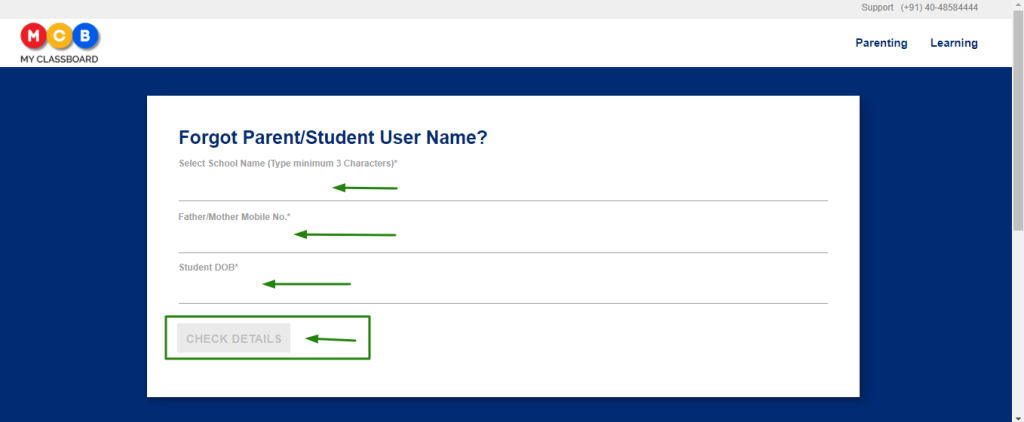Click the MY CLASSBOARD text under the logo
This screenshot has height=422, width=1024.
[x=59, y=59]
